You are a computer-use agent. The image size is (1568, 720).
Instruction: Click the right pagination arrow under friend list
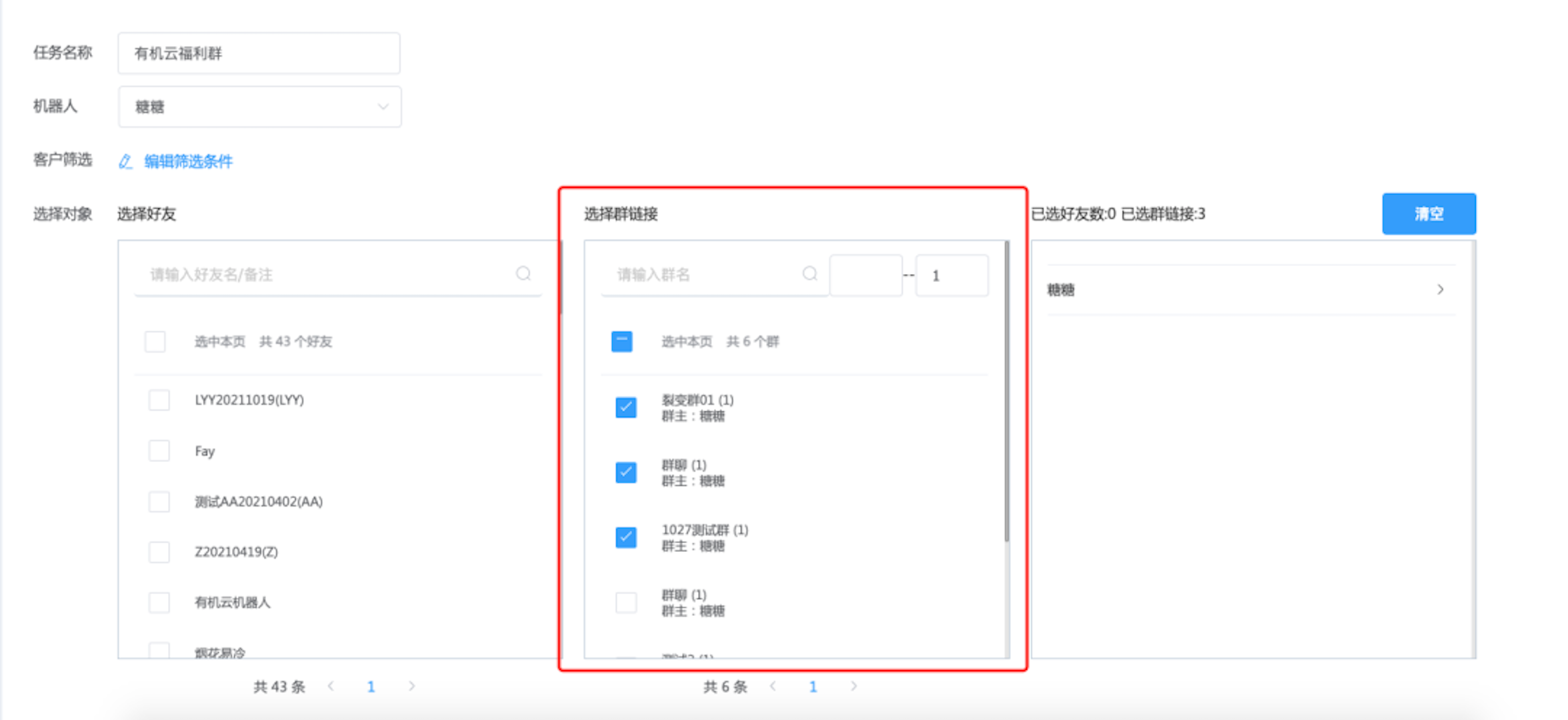click(411, 686)
